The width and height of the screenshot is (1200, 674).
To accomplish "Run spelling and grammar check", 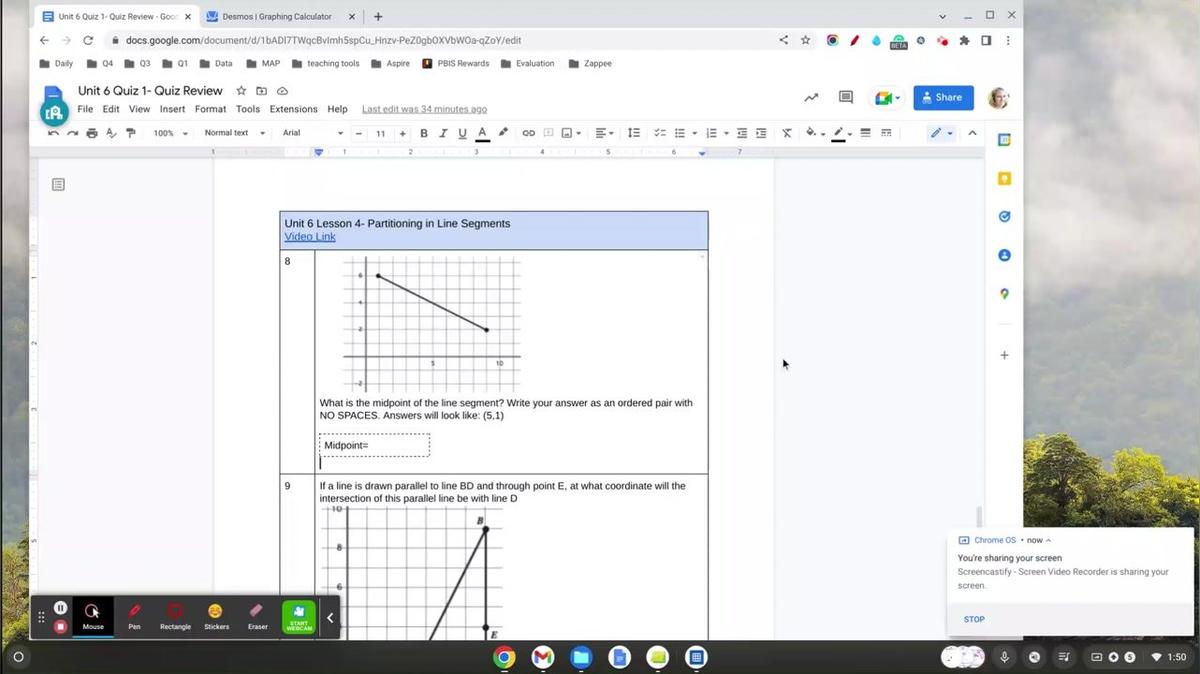I will coord(111,133).
